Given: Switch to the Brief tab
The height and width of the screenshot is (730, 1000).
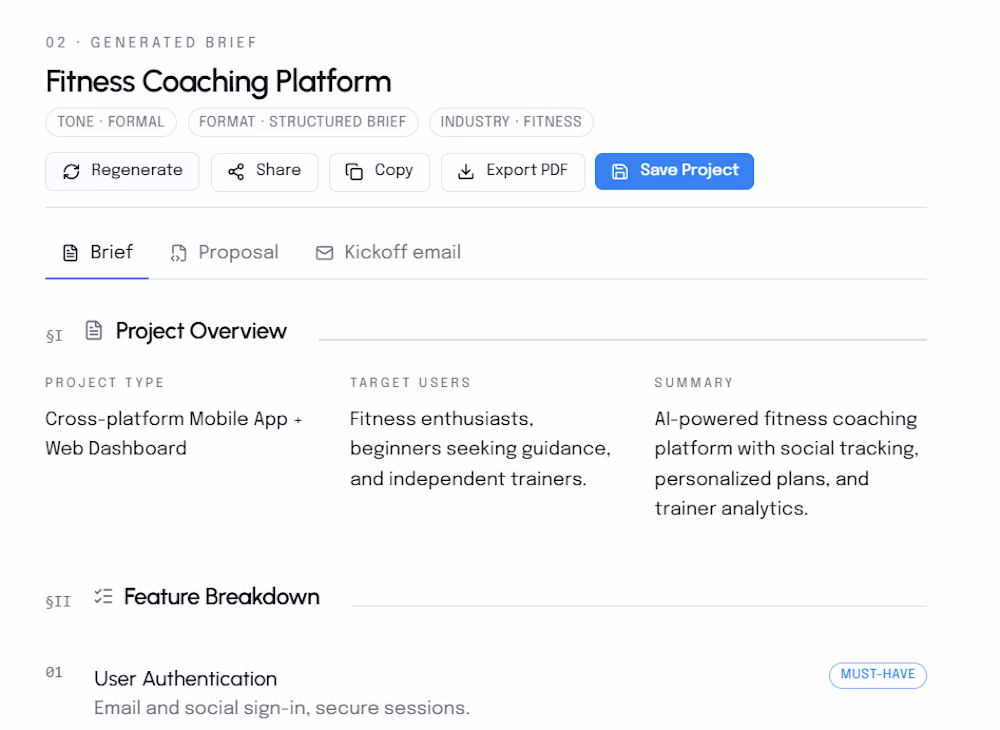Looking at the screenshot, I should click(x=97, y=253).
